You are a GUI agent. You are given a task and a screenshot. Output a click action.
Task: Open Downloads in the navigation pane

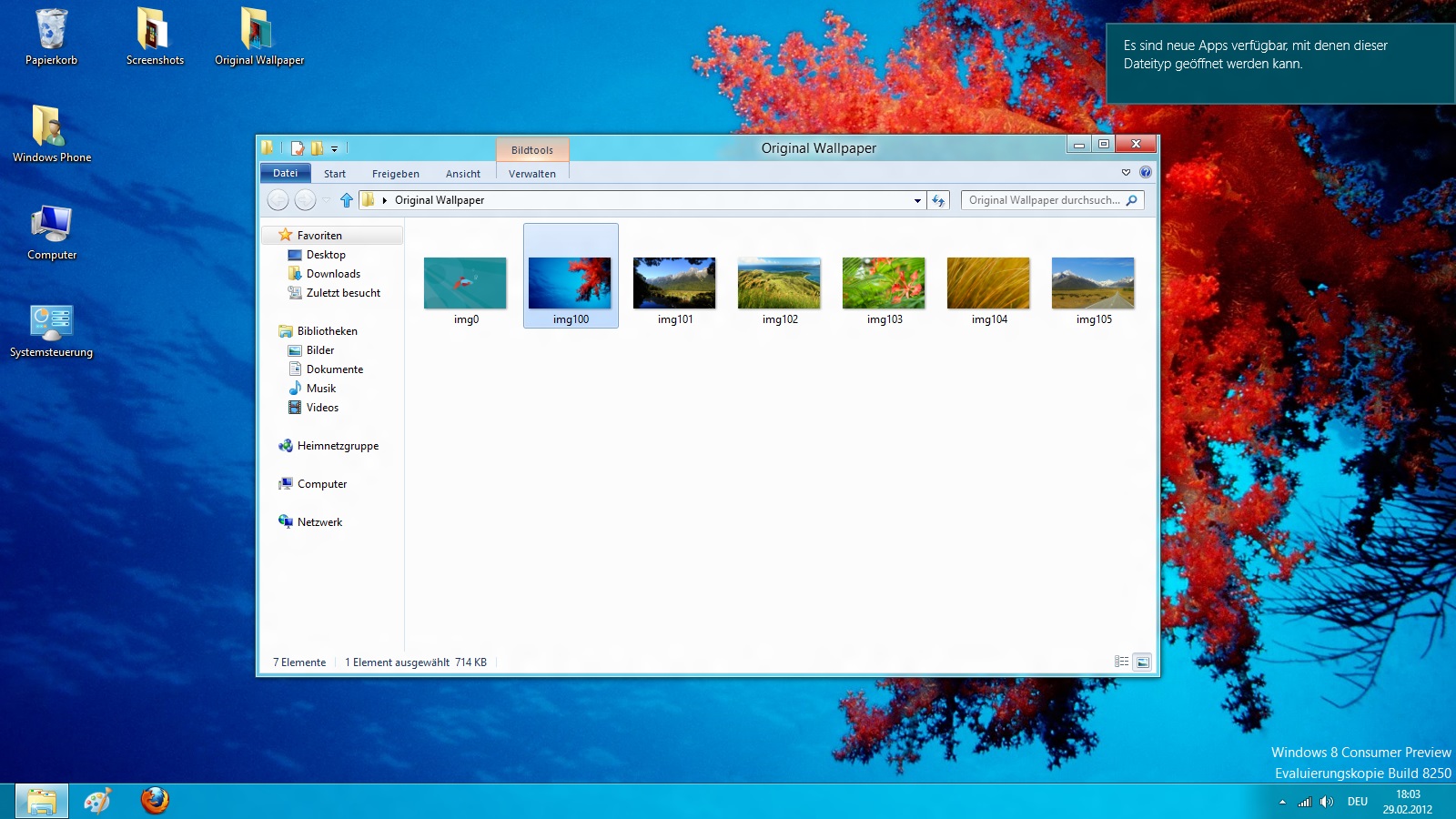[333, 274]
